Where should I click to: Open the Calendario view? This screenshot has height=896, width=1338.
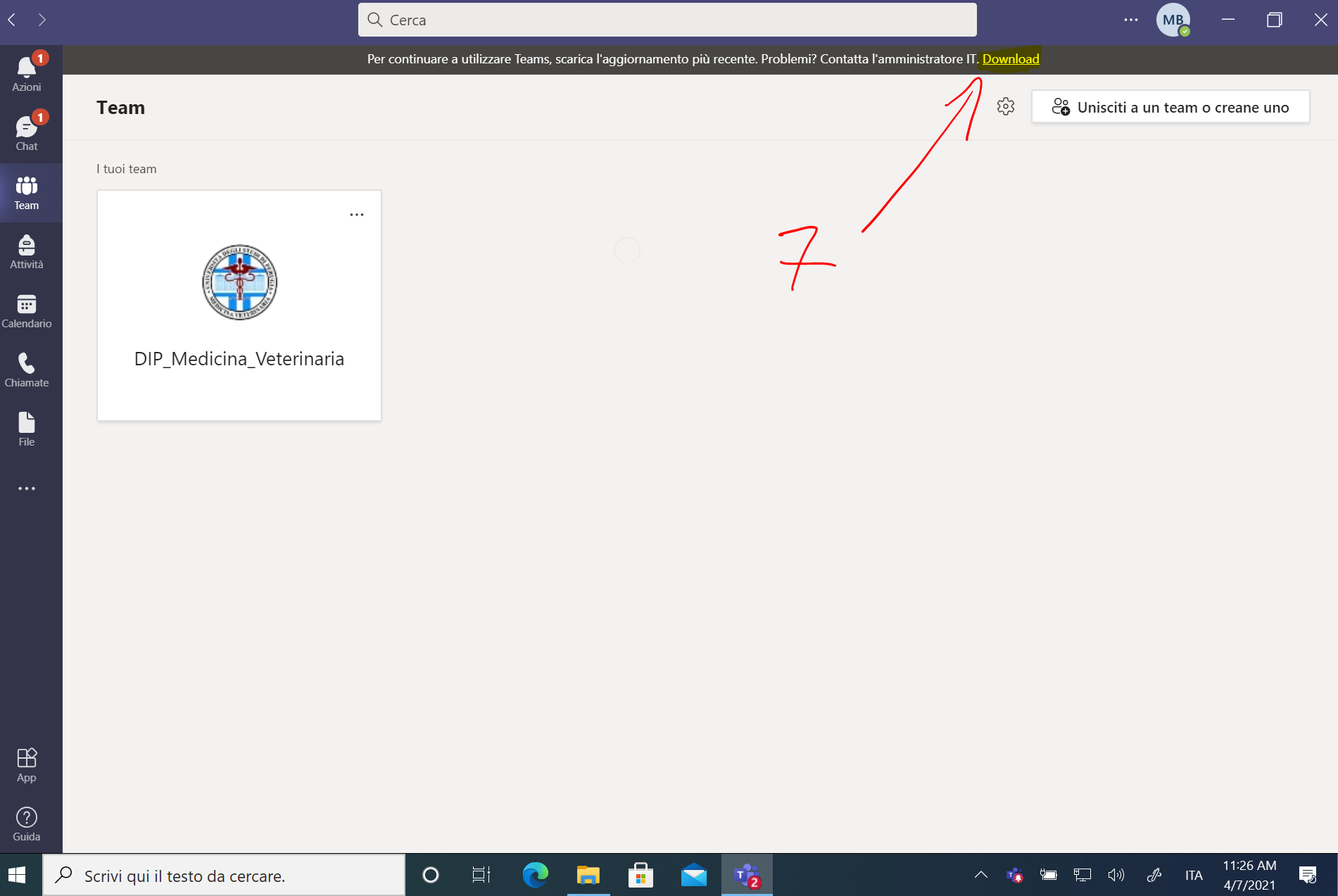27,311
